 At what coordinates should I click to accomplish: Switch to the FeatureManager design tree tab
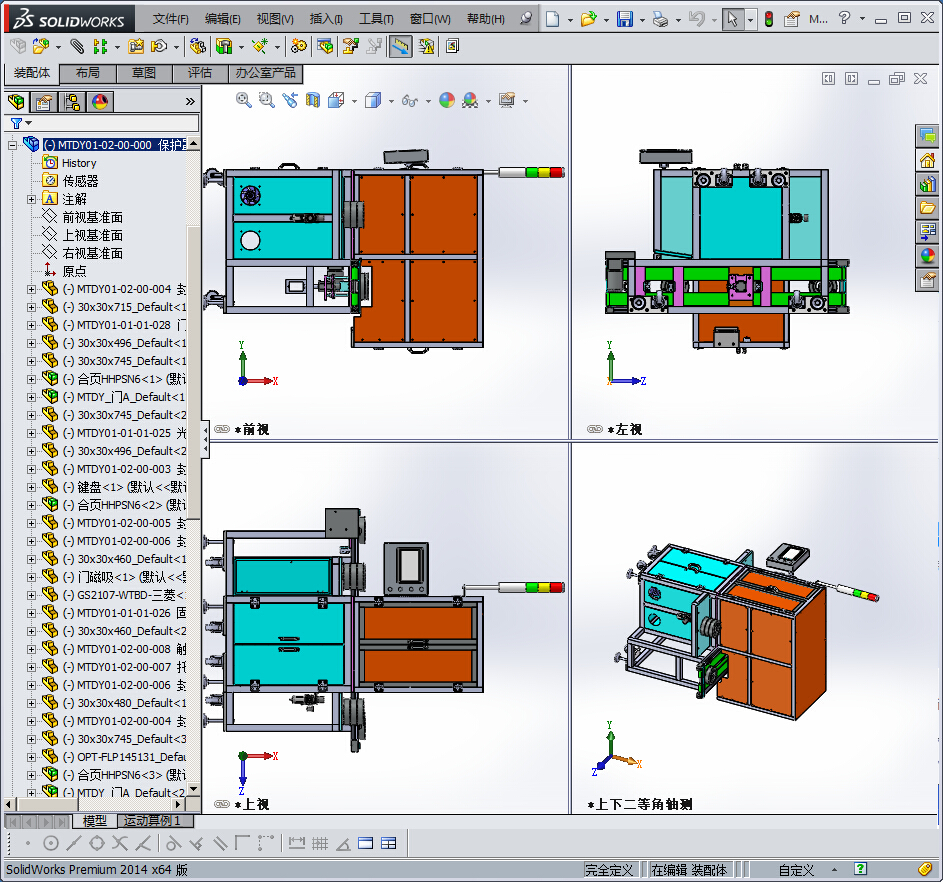click(x=17, y=102)
